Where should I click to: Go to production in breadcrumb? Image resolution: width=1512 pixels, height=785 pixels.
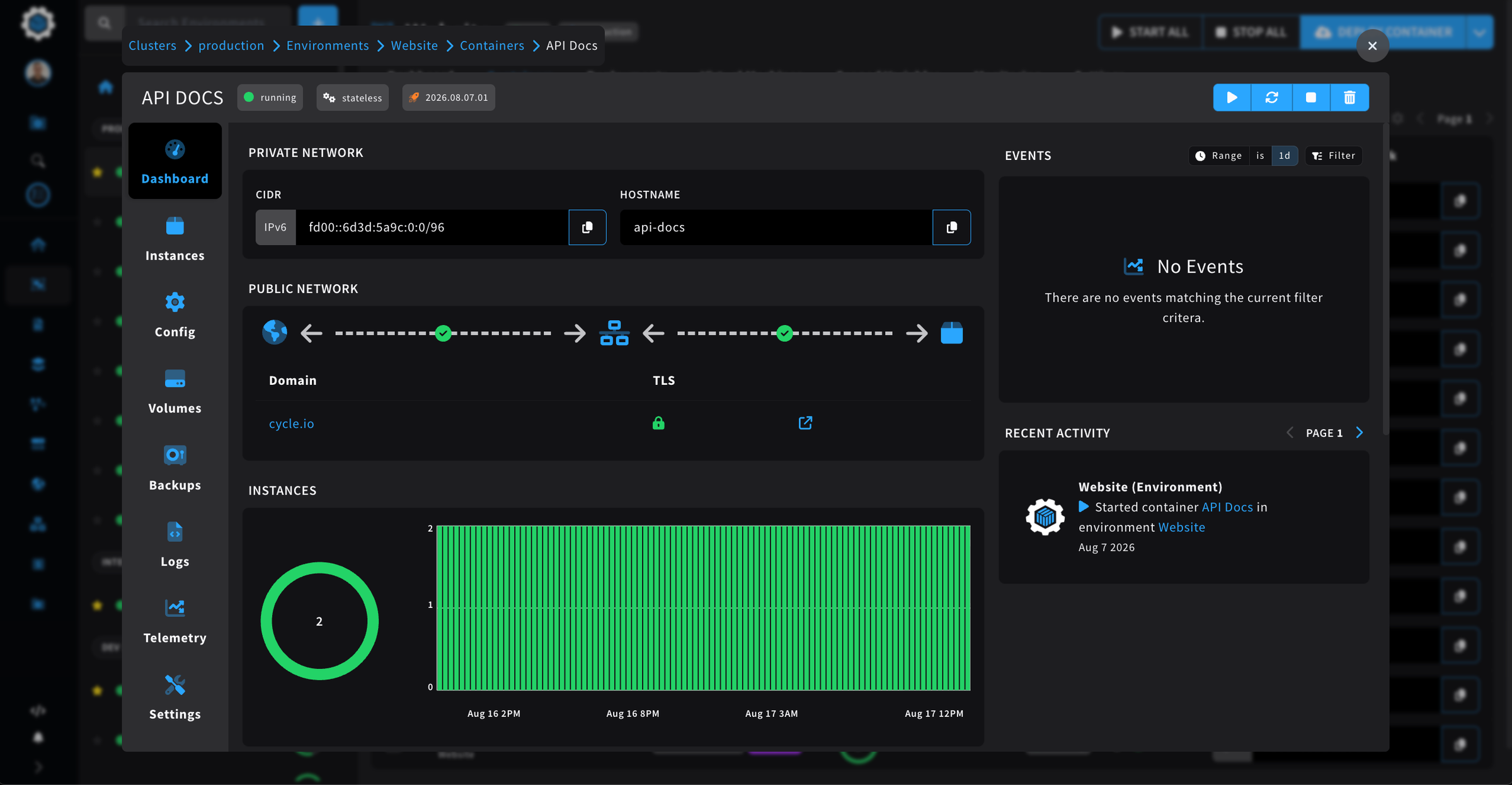[x=231, y=45]
